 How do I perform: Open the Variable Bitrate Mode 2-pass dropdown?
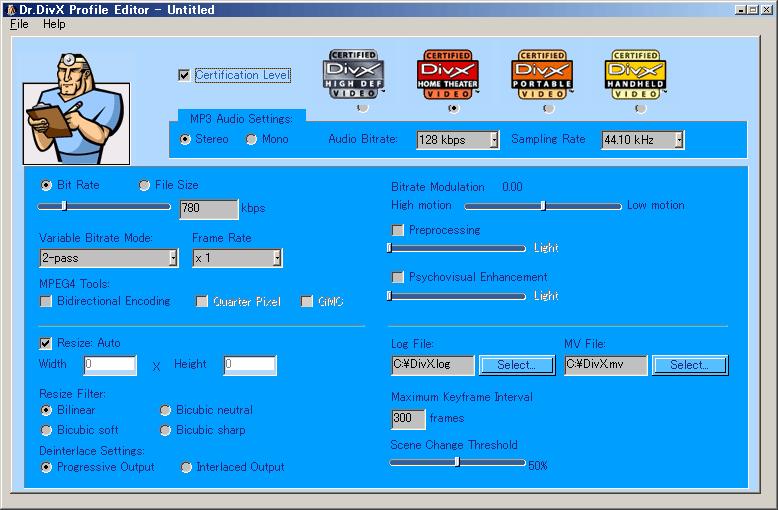[x=109, y=258]
